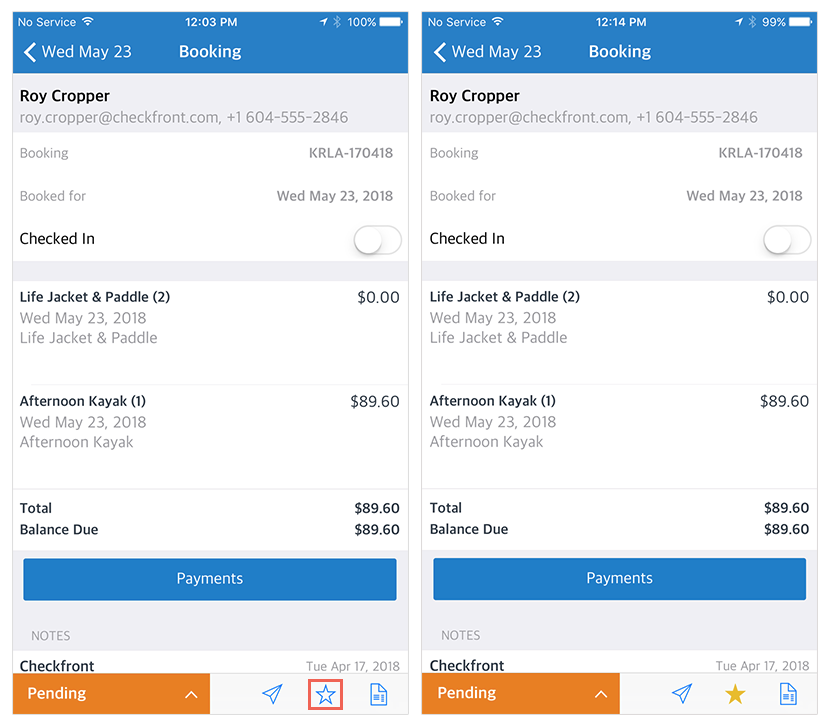
Task: Select Life Jacket & Paddle item, right screen
Action: [620, 333]
